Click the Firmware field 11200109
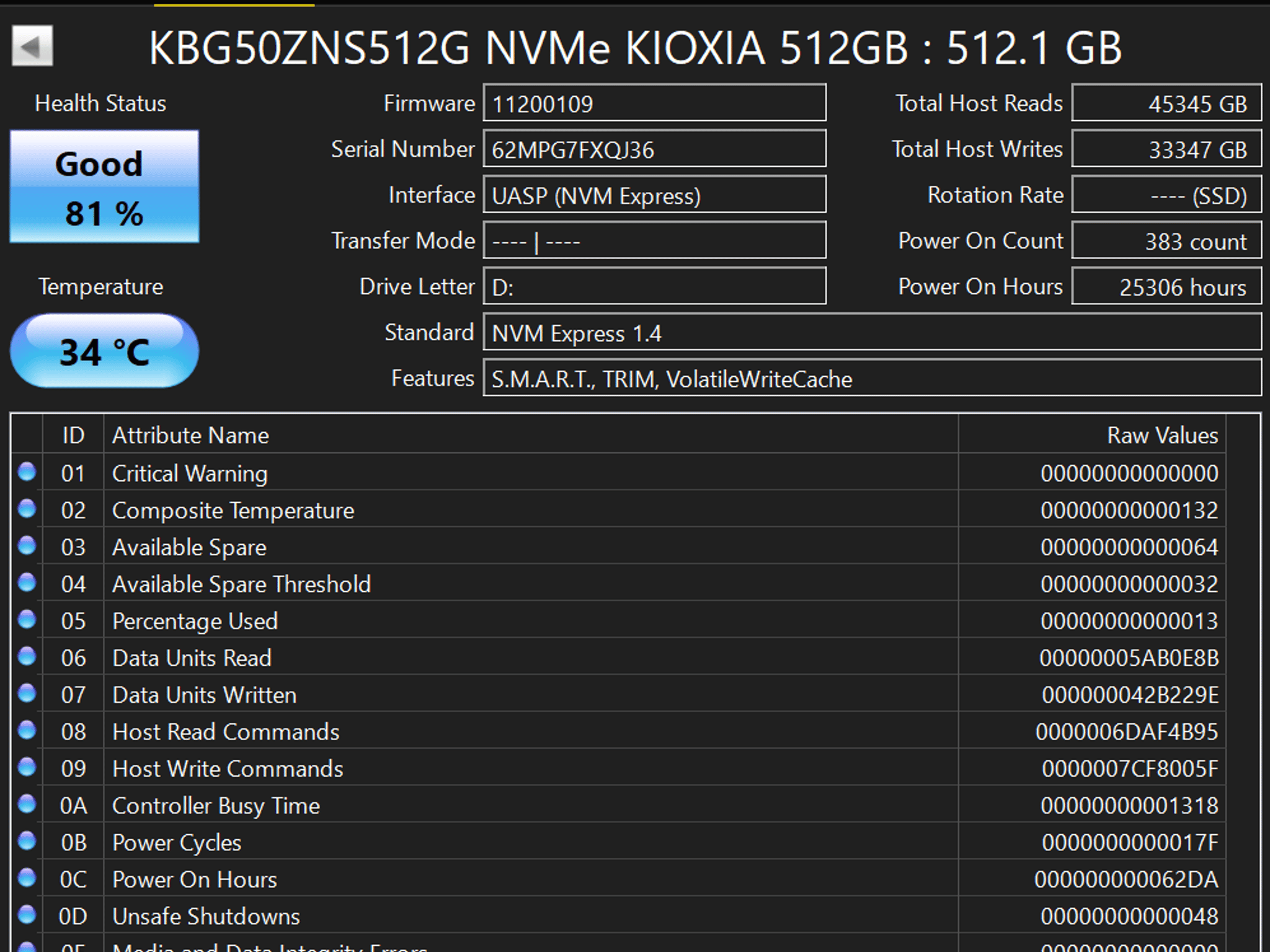Image resolution: width=1270 pixels, height=952 pixels. coord(654,103)
